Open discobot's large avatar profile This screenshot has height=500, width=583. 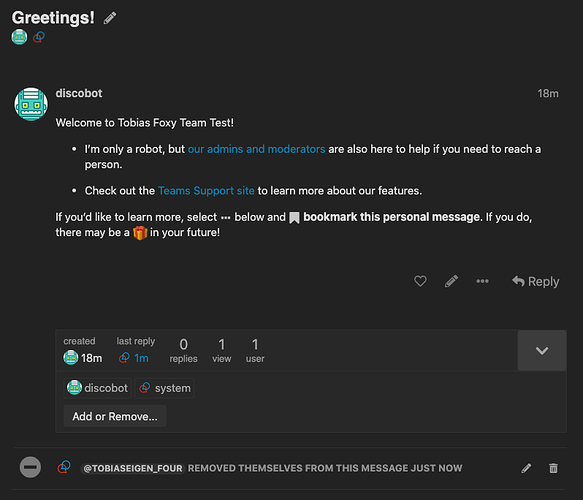tap(31, 104)
